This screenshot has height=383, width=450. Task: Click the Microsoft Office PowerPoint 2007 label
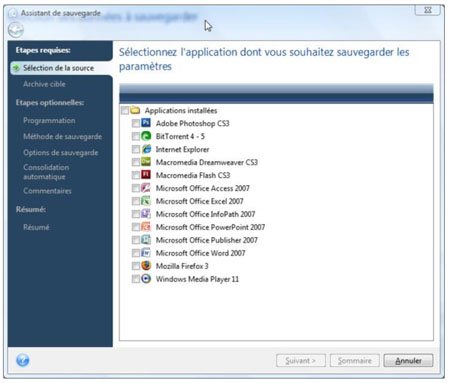pyautogui.click(x=210, y=227)
